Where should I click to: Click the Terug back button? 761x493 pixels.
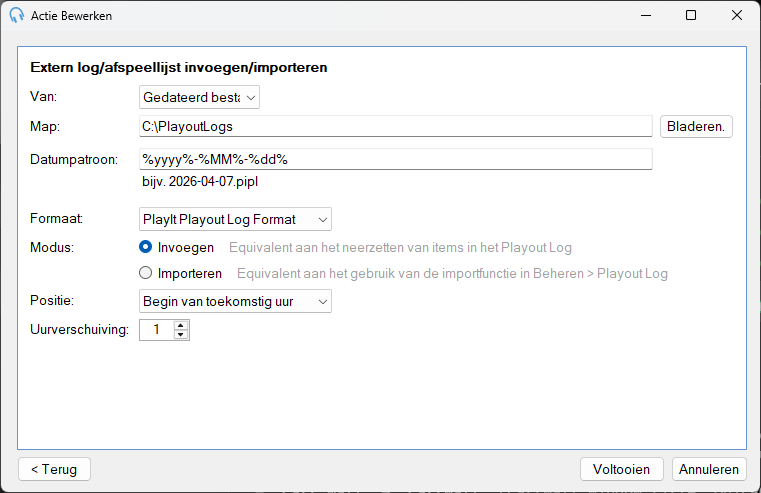[x=54, y=469]
